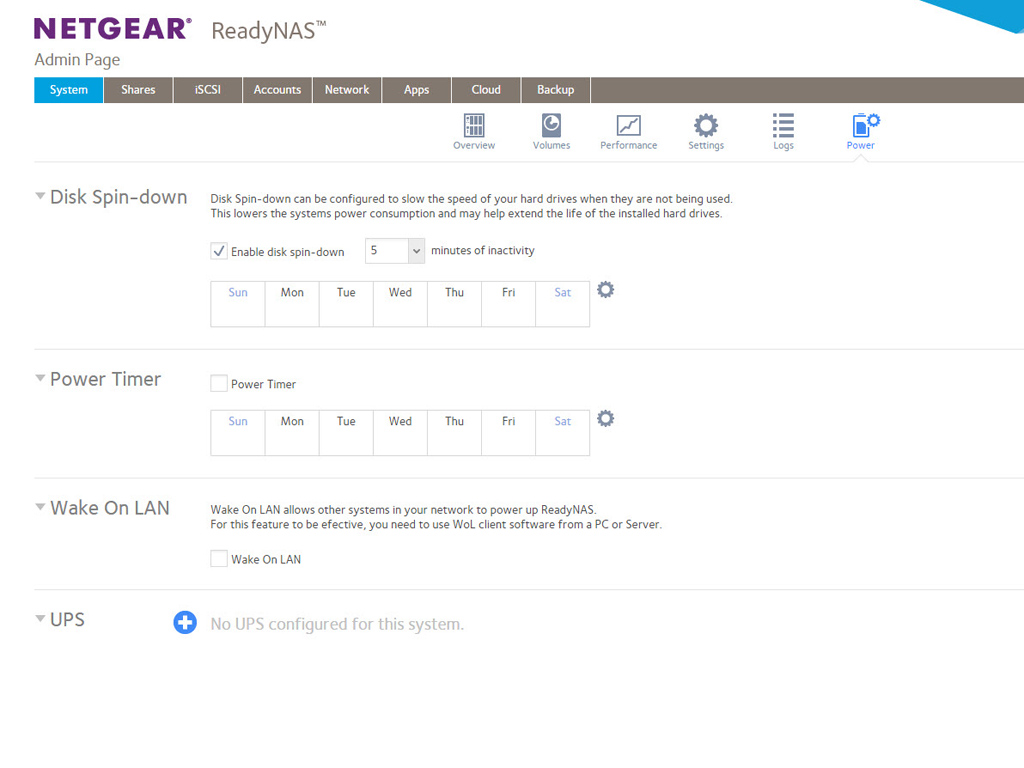The width and height of the screenshot is (1024, 768).
Task: Click Sun cell in Power Timer schedule
Action: [x=238, y=432]
